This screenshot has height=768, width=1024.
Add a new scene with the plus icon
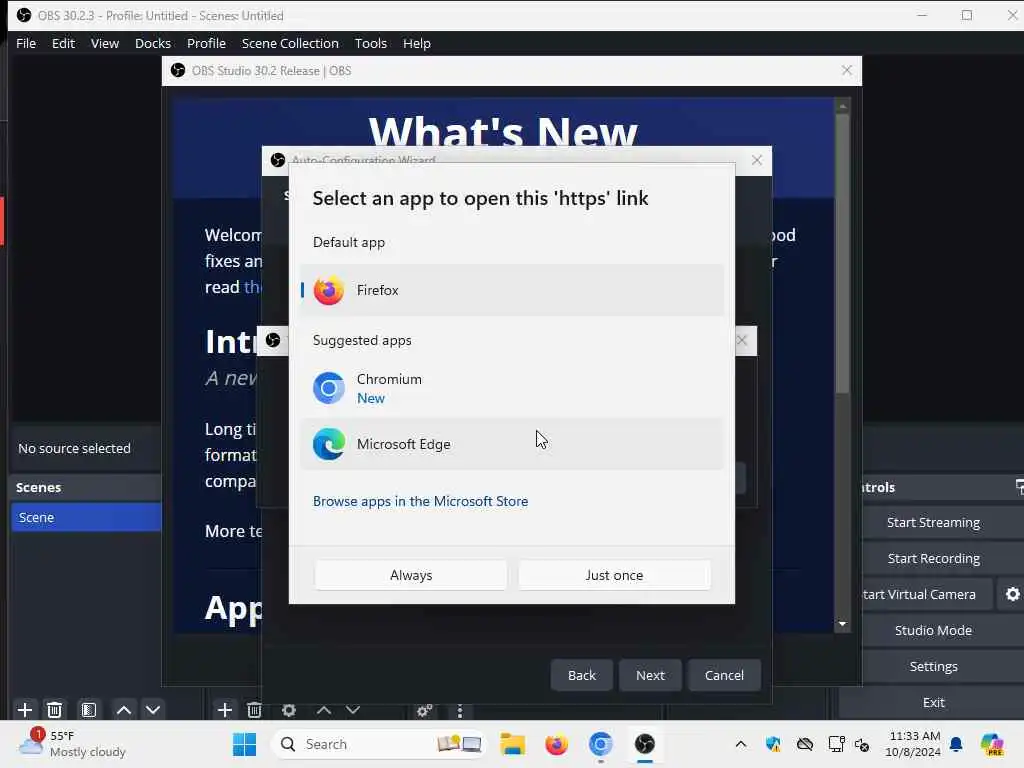(25, 710)
